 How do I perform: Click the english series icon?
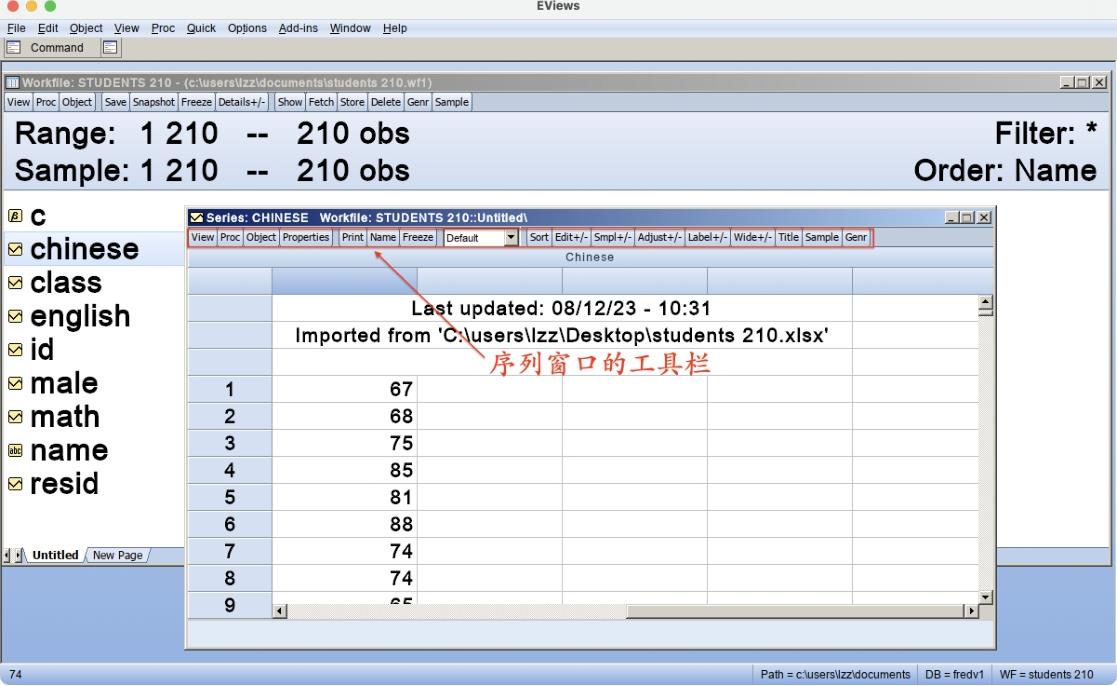(15, 317)
